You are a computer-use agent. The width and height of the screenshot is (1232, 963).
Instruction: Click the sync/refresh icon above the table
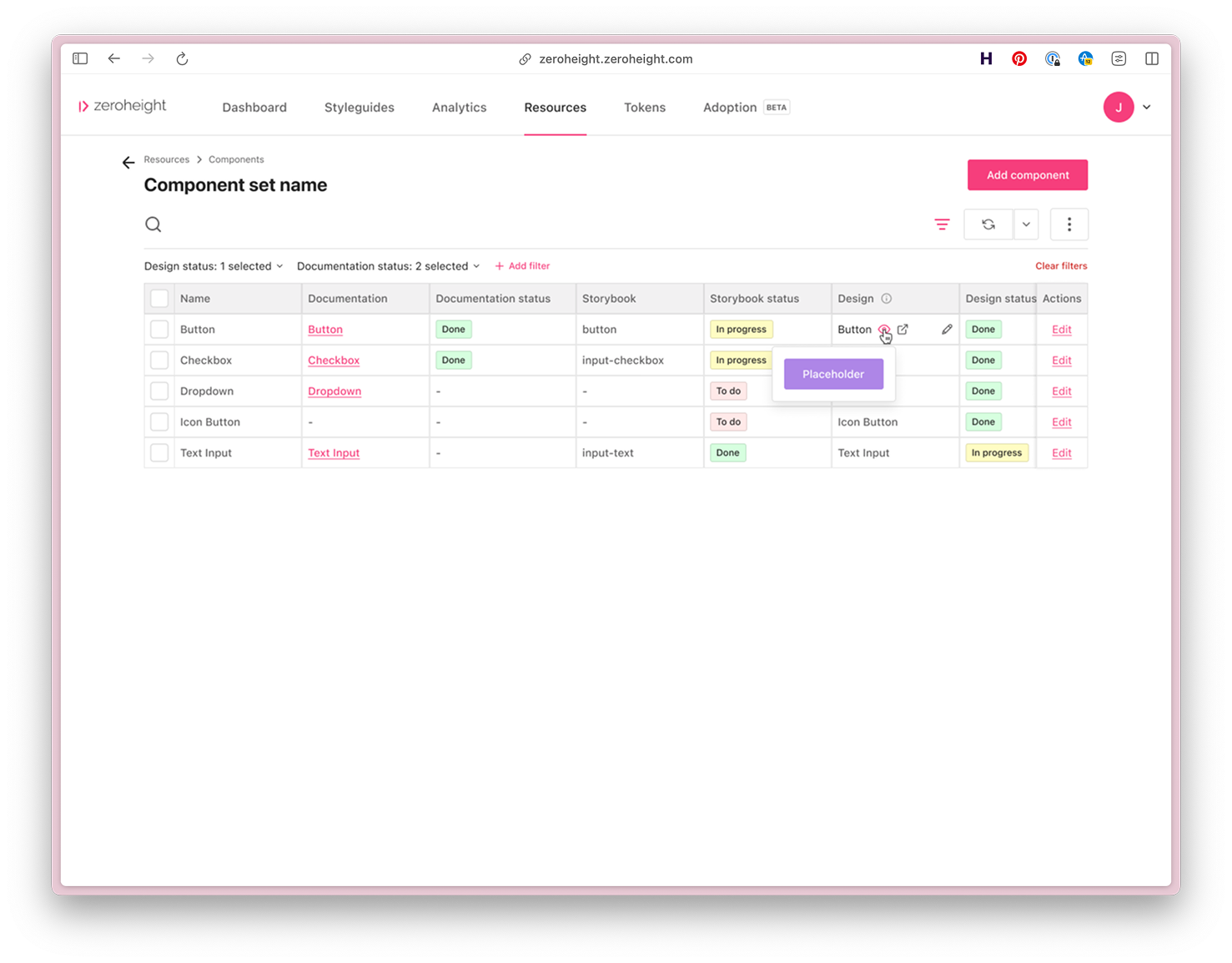(988, 224)
